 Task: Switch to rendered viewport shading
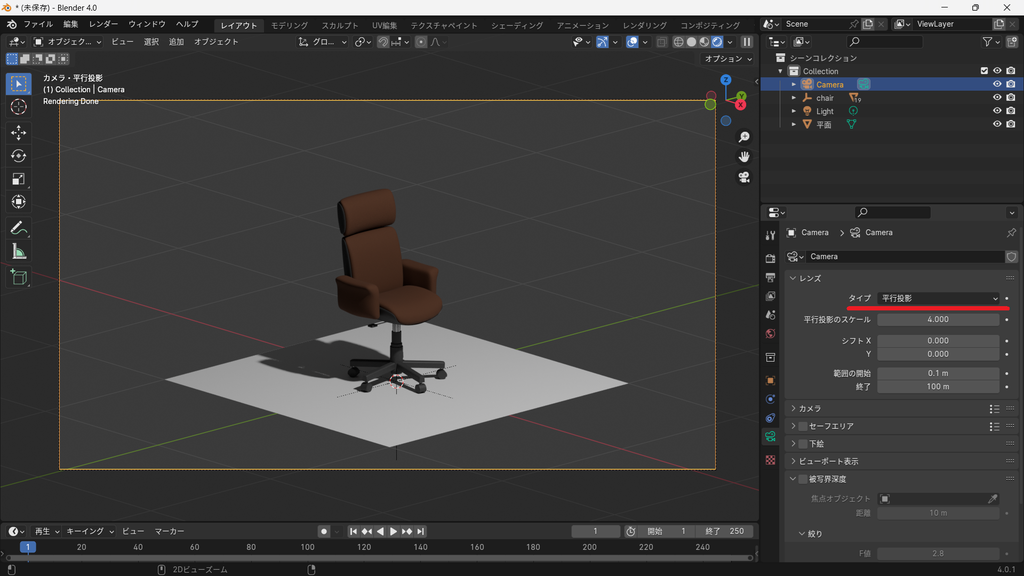click(x=717, y=42)
